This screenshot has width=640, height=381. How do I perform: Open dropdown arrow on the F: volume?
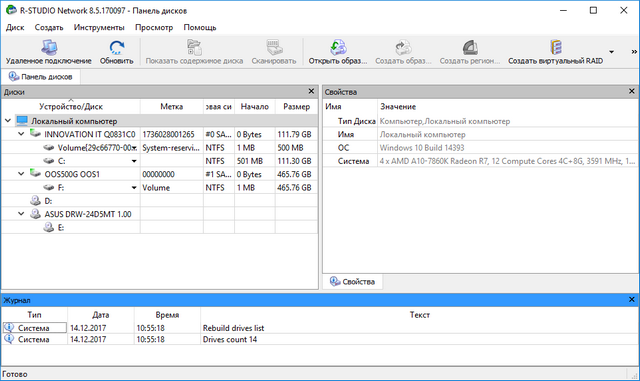coord(134,188)
